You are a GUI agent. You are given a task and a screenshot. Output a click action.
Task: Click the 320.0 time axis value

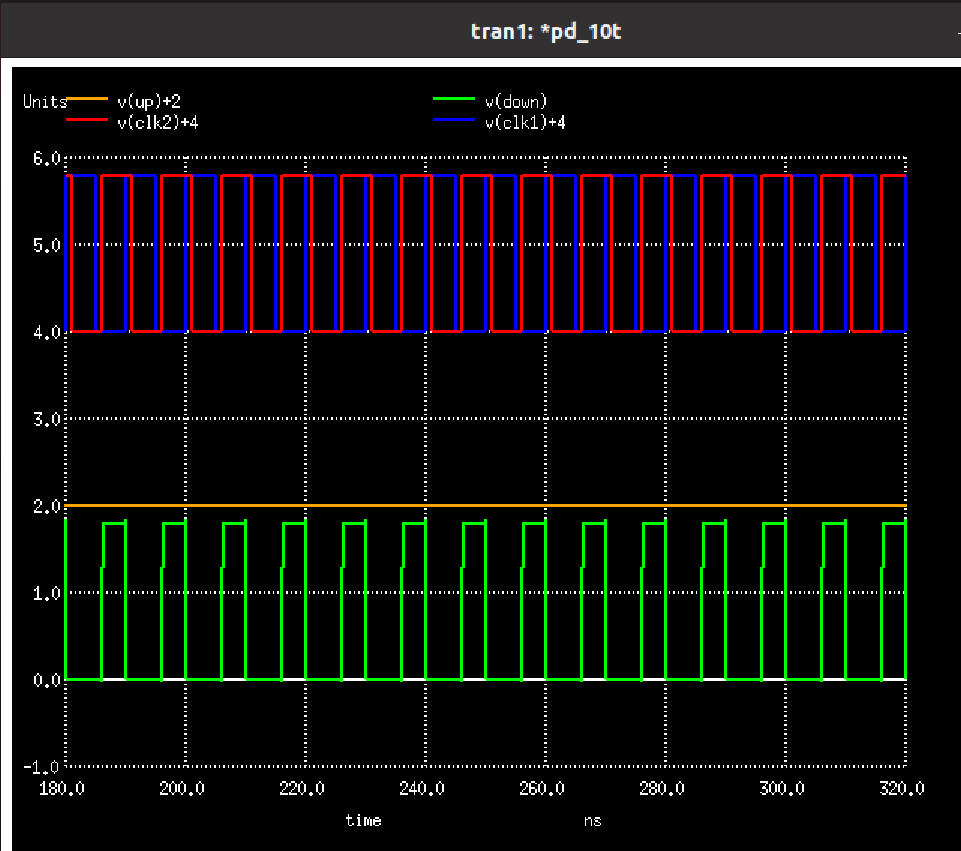point(902,789)
